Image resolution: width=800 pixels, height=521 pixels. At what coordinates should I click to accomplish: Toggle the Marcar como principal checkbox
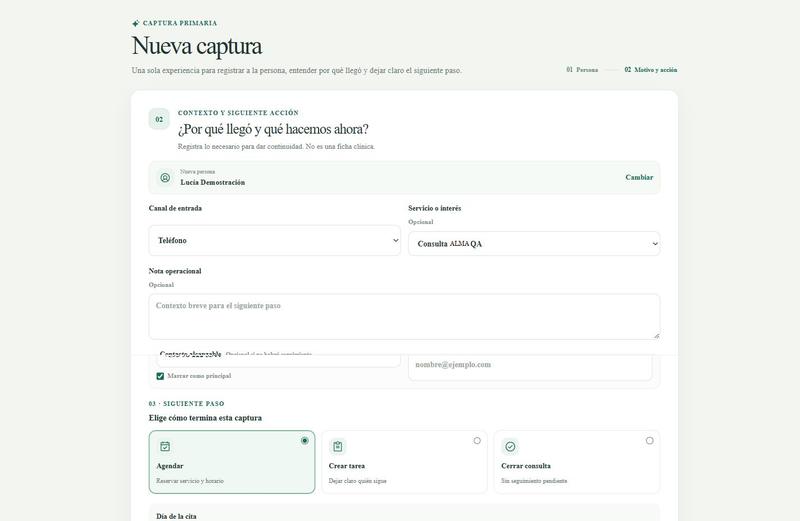160,376
